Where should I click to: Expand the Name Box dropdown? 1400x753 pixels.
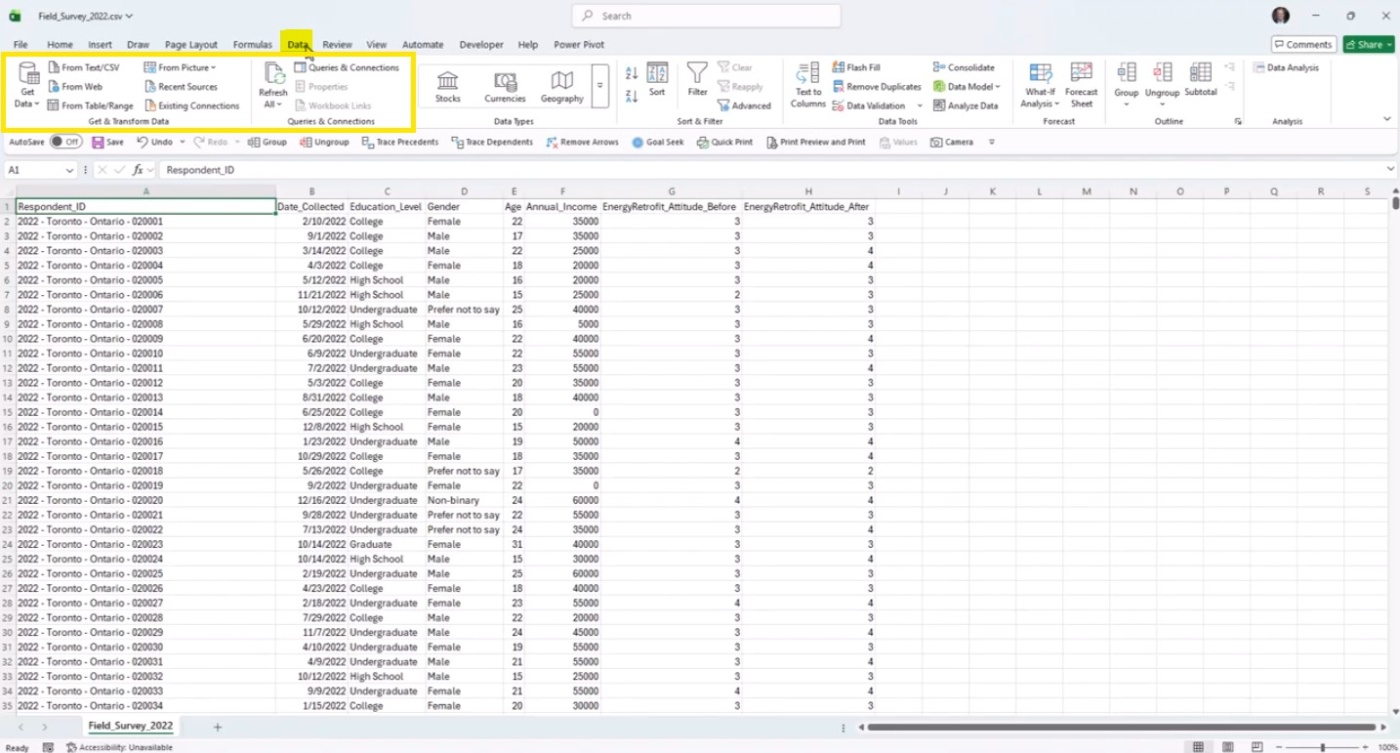69,170
